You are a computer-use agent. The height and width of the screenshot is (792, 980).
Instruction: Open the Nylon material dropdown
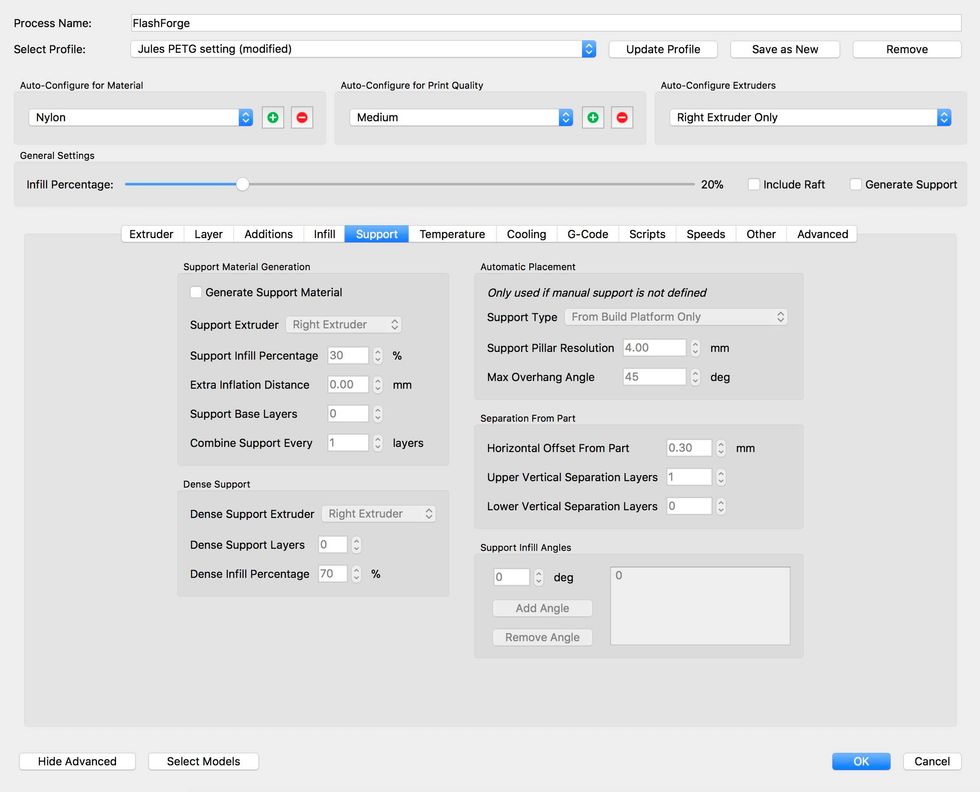pyautogui.click(x=141, y=117)
